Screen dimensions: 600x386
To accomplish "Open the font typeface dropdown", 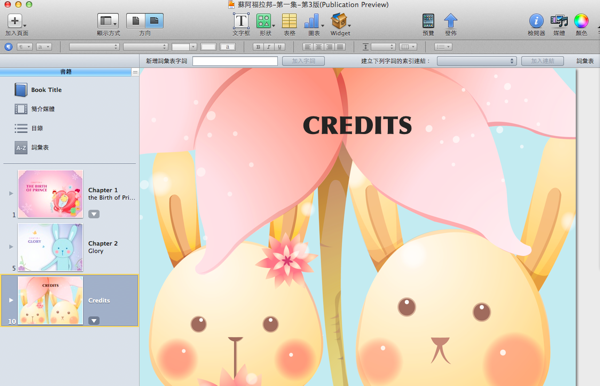I will point(146,47).
